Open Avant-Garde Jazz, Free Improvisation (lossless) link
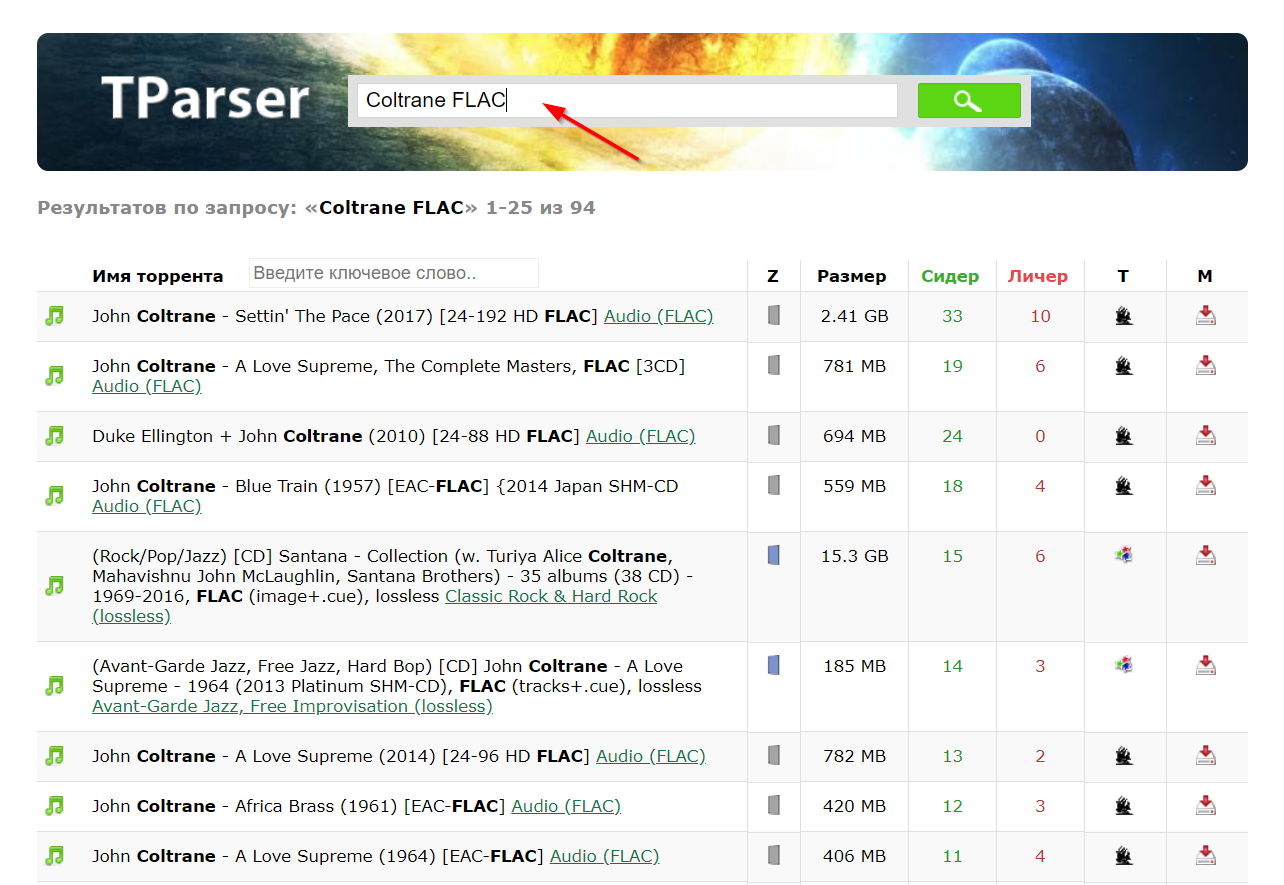 (292, 706)
